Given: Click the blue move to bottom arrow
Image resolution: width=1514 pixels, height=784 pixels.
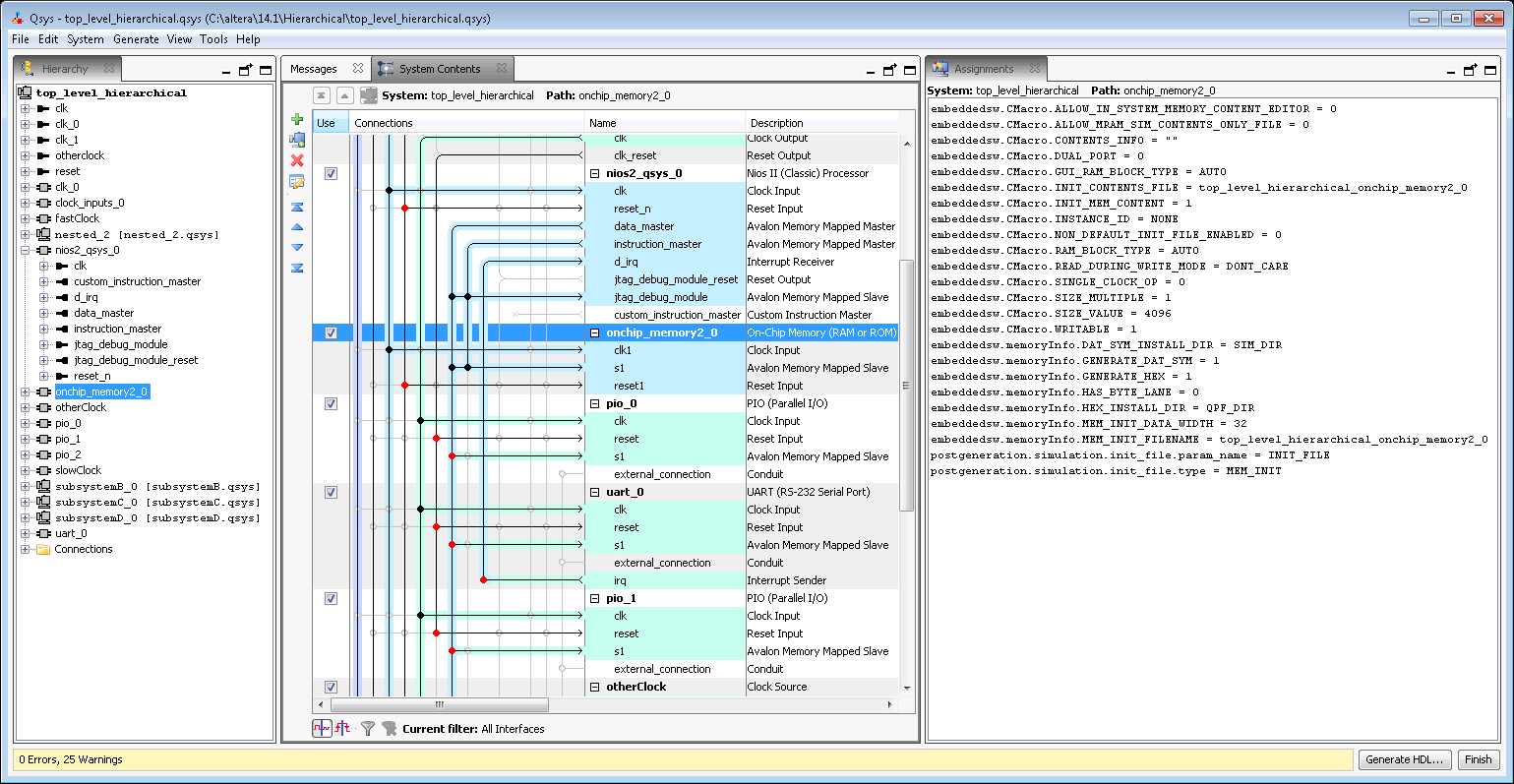Looking at the screenshot, I should pyautogui.click(x=297, y=268).
